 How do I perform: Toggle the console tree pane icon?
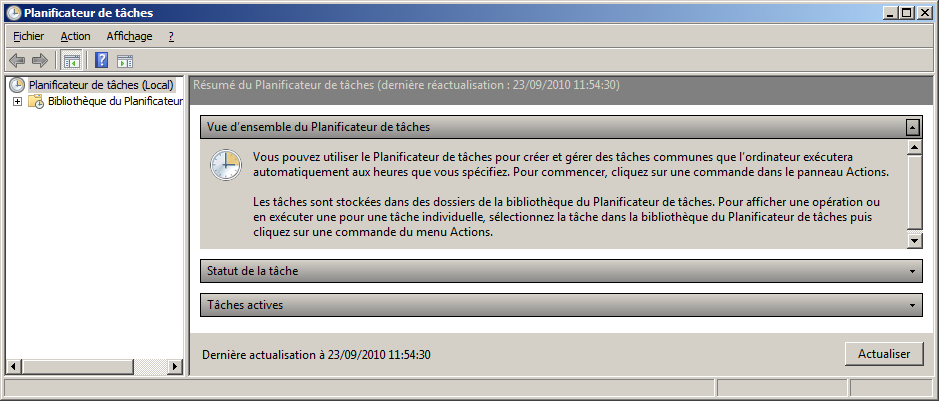pyautogui.click(x=71, y=61)
